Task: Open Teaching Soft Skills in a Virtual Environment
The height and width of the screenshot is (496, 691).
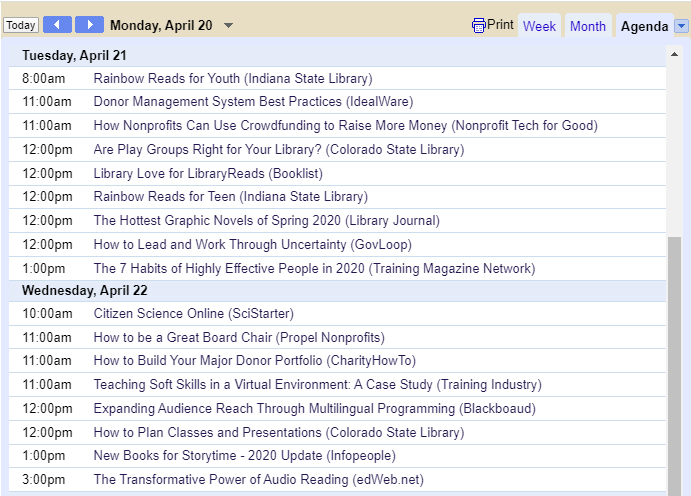Action: tap(317, 385)
